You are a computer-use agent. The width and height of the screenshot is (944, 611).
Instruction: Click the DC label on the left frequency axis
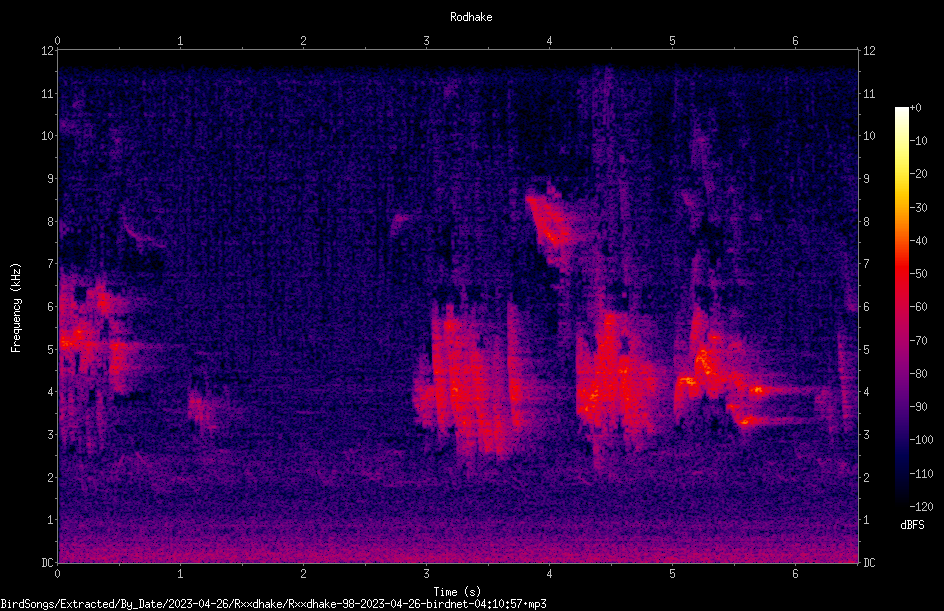[48, 563]
